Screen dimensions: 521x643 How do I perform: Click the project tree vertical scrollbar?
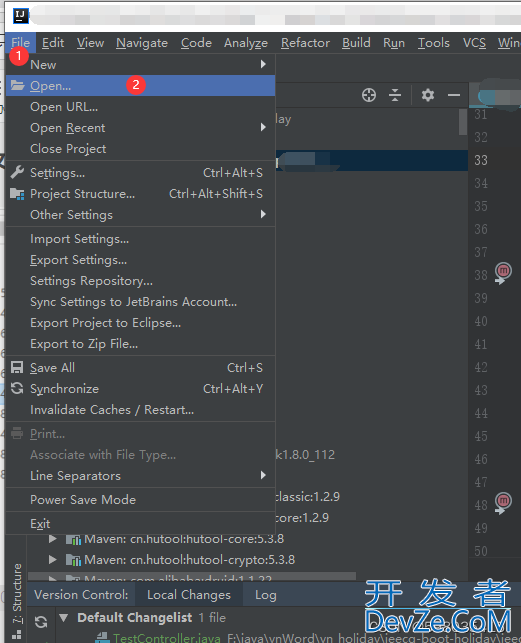463,122
